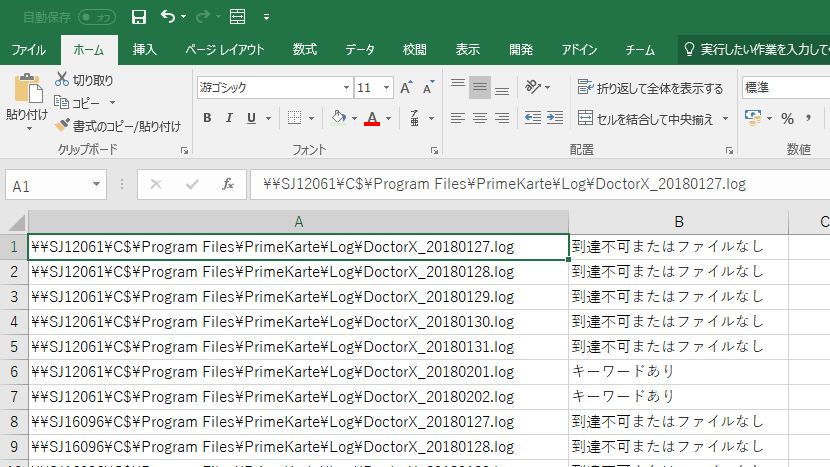Decrease the font size
The height and width of the screenshot is (467, 830).
tap(428, 87)
